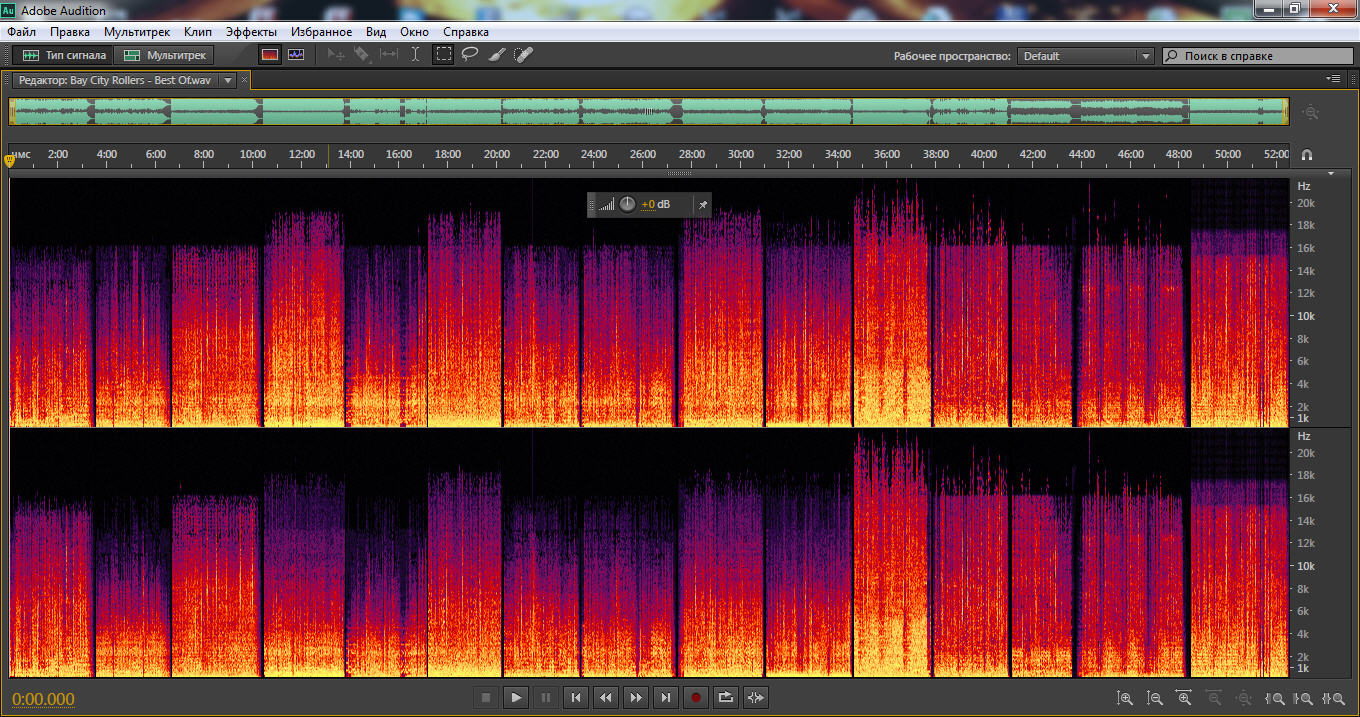Toggle spectral pitch display button
The image size is (1360, 717).
pos(296,55)
